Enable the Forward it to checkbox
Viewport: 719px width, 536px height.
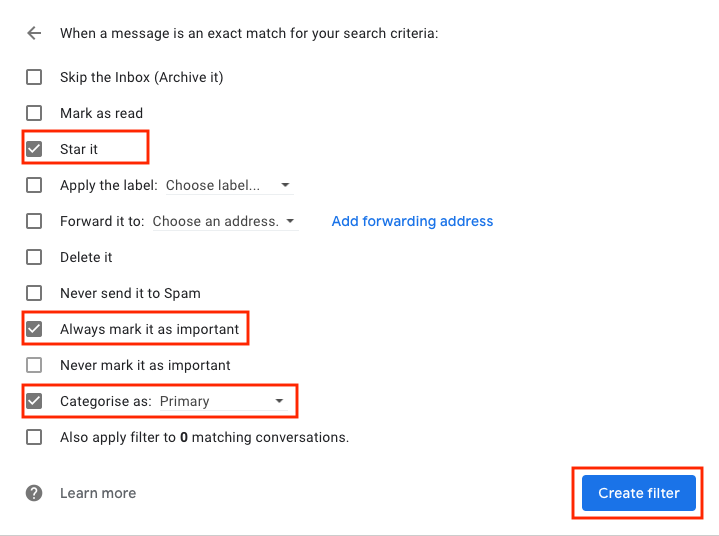[34, 221]
